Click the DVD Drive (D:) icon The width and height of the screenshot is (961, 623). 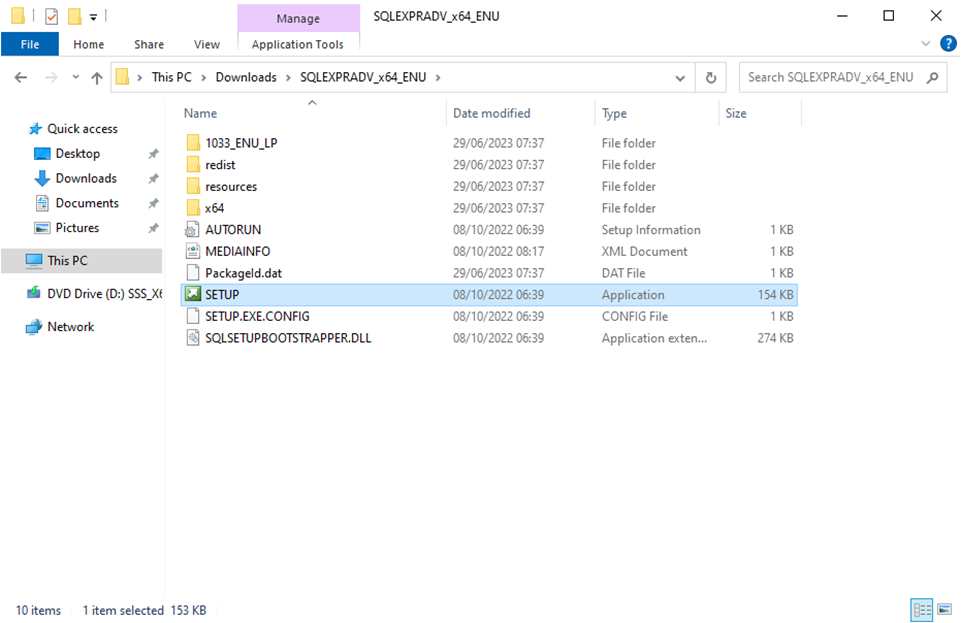point(34,293)
